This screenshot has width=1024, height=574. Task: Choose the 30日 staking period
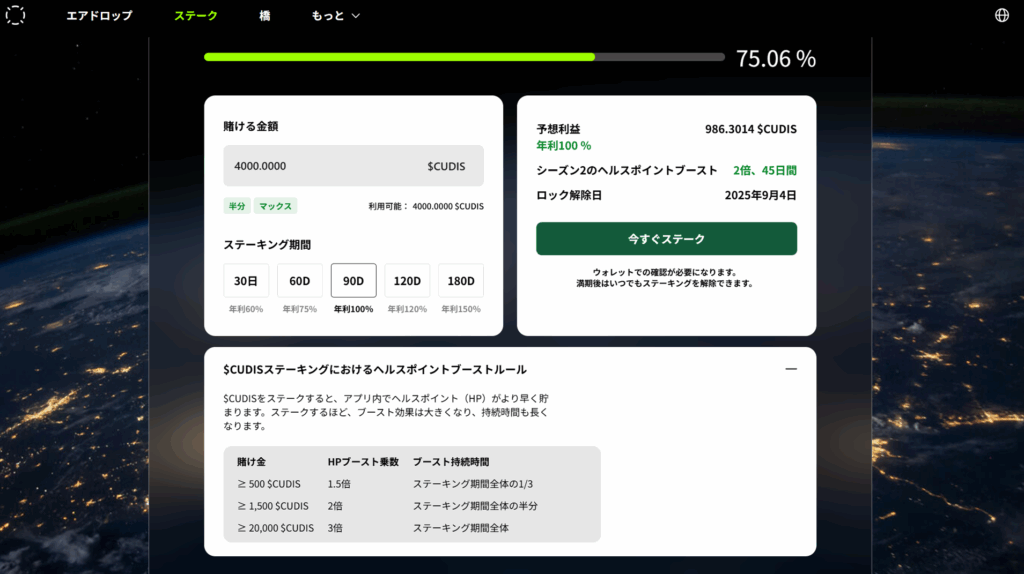[x=246, y=281]
